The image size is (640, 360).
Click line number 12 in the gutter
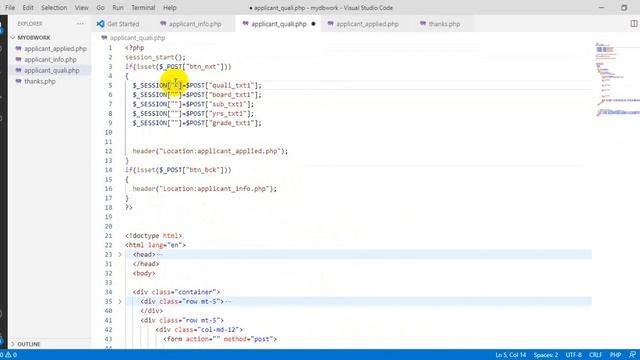(108, 151)
